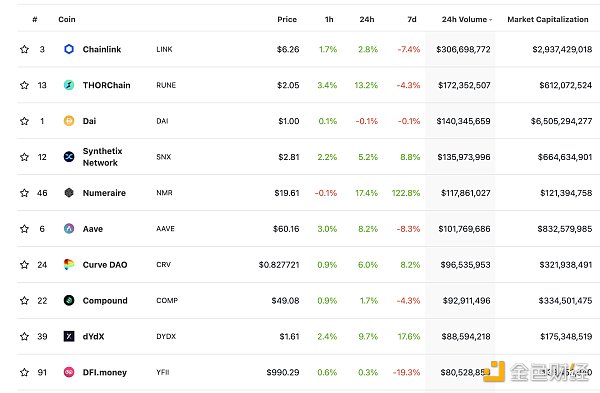Sort by 24h Volume column header
Viewport: 600px width, 393px height.
[x=466, y=19]
